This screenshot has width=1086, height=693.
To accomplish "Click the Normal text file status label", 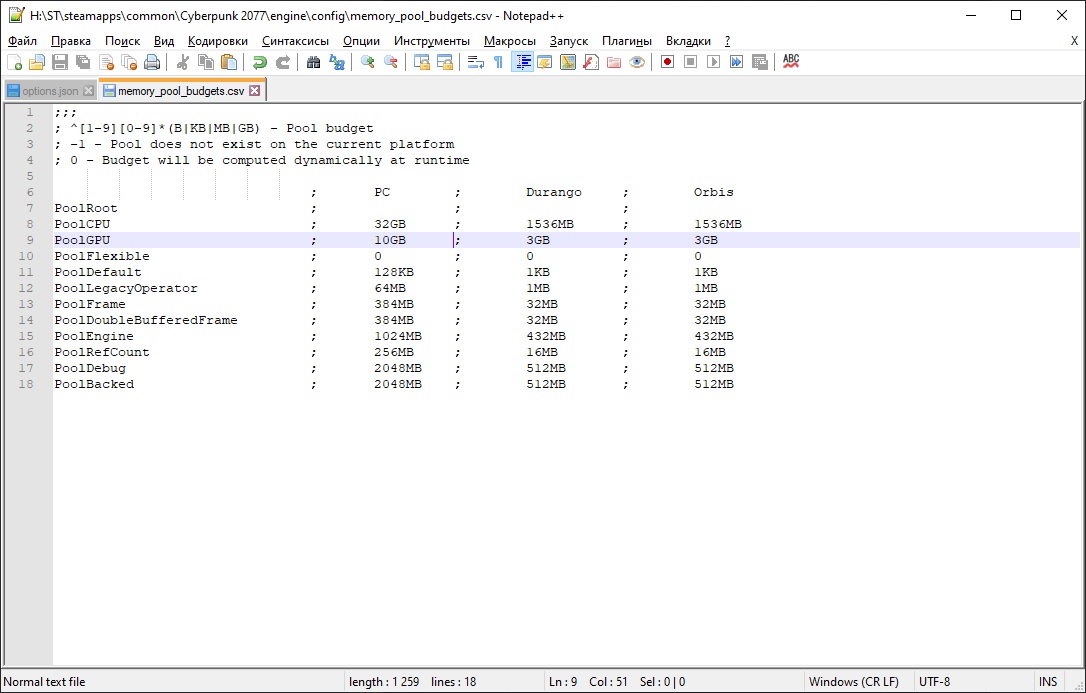I will pos(45,682).
